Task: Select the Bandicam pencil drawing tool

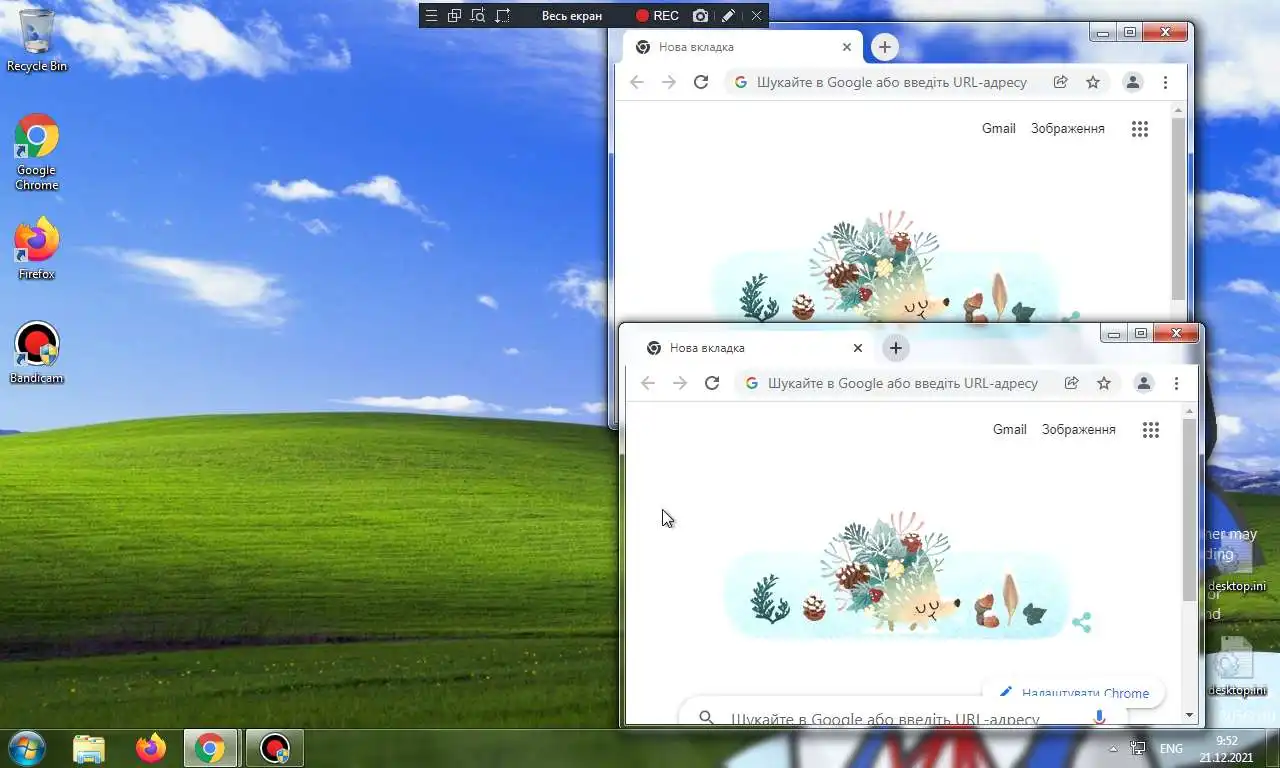Action: 729,16
